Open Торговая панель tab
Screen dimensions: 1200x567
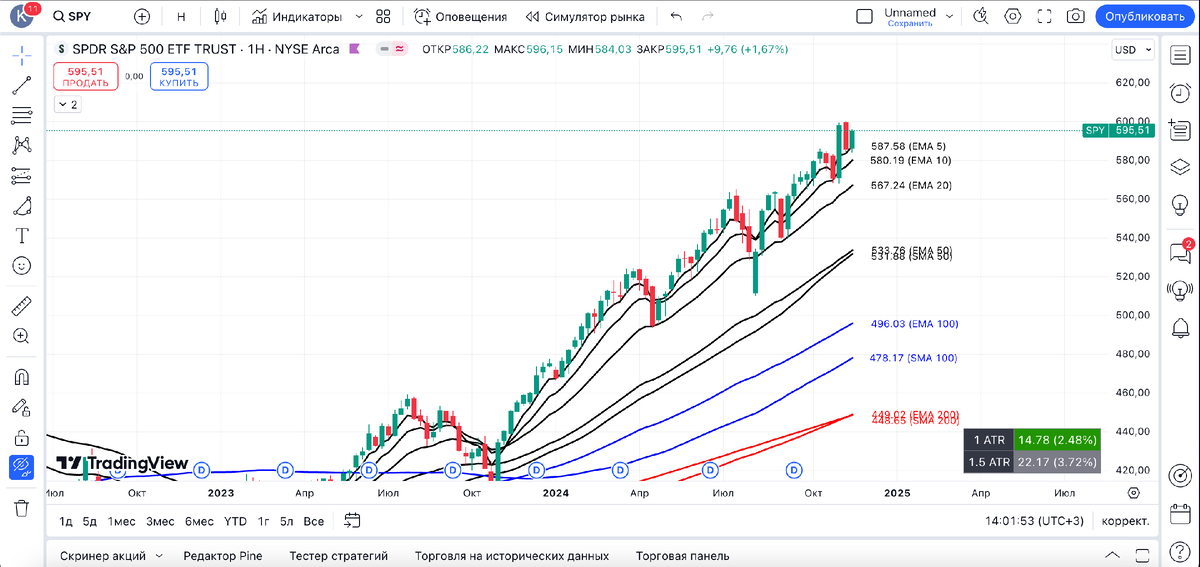[x=682, y=556]
